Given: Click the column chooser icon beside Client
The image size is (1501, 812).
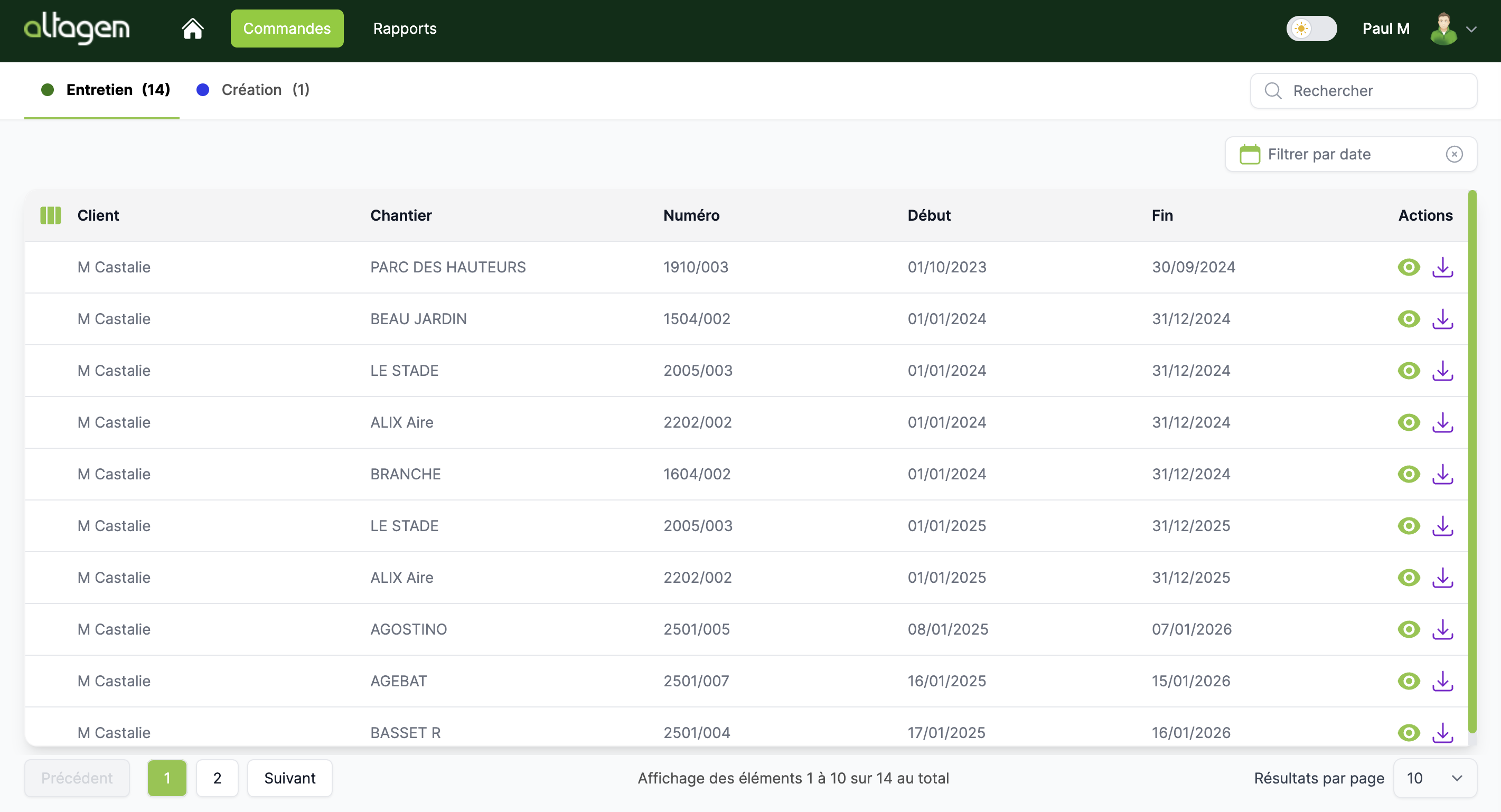Looking at the screenshot, I should click(51, 215).
